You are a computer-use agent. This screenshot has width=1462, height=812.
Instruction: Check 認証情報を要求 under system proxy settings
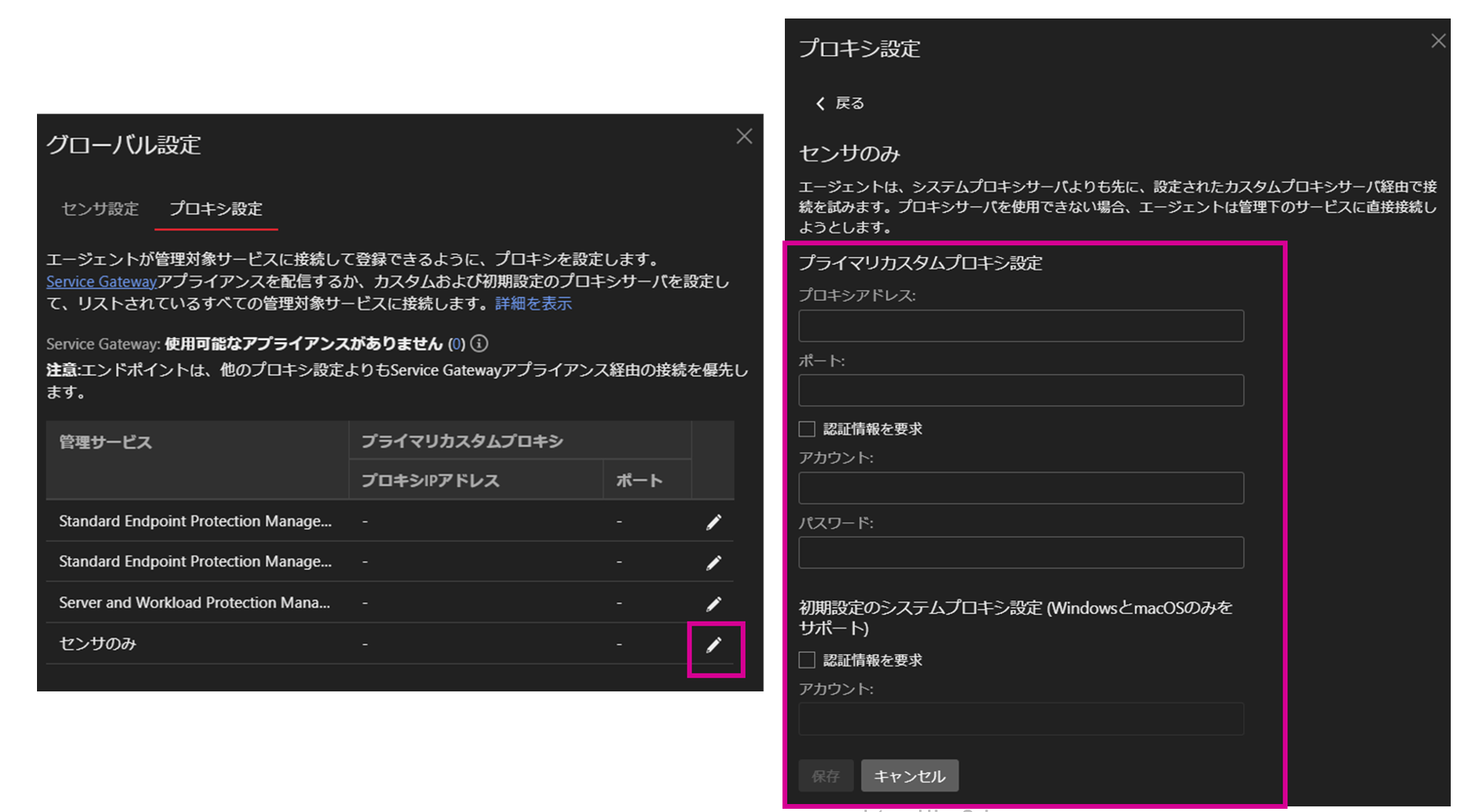pos(807,660)
